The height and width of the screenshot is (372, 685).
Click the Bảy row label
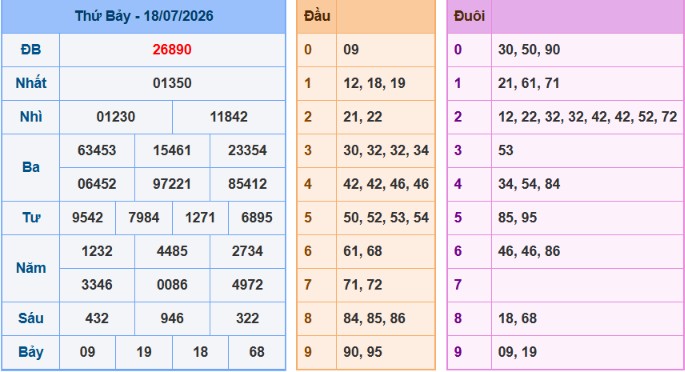31,352
